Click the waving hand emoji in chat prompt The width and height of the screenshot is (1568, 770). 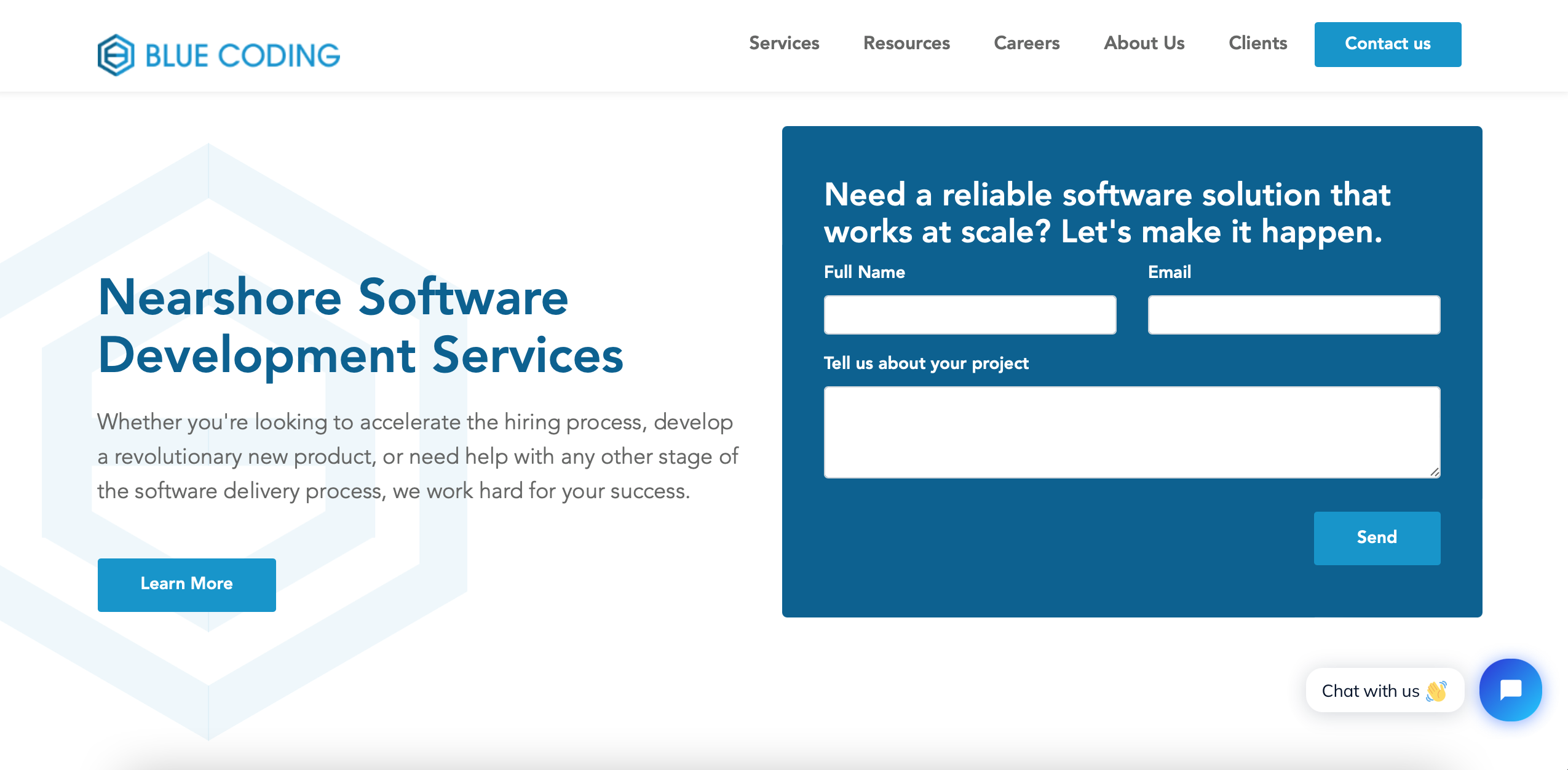pyautogui.click(x=1436, y=691)
